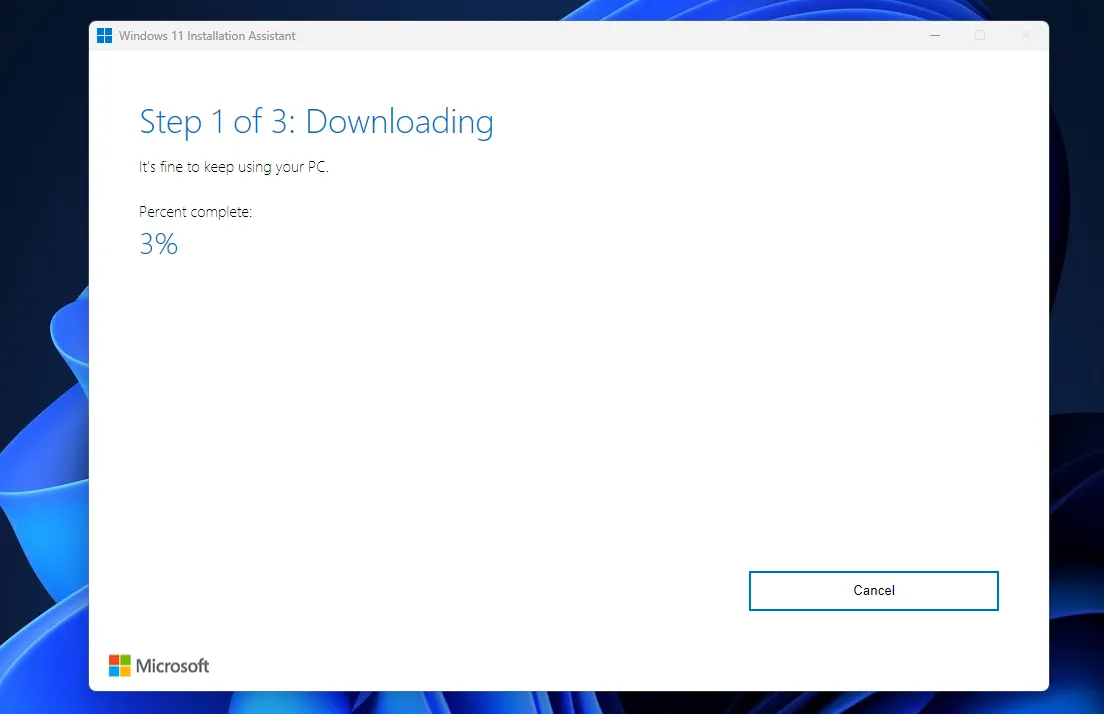The image size is (1104, 714).
Task: Click the four-color Microsoft logo squares
Action: click(x=119, y=665)
